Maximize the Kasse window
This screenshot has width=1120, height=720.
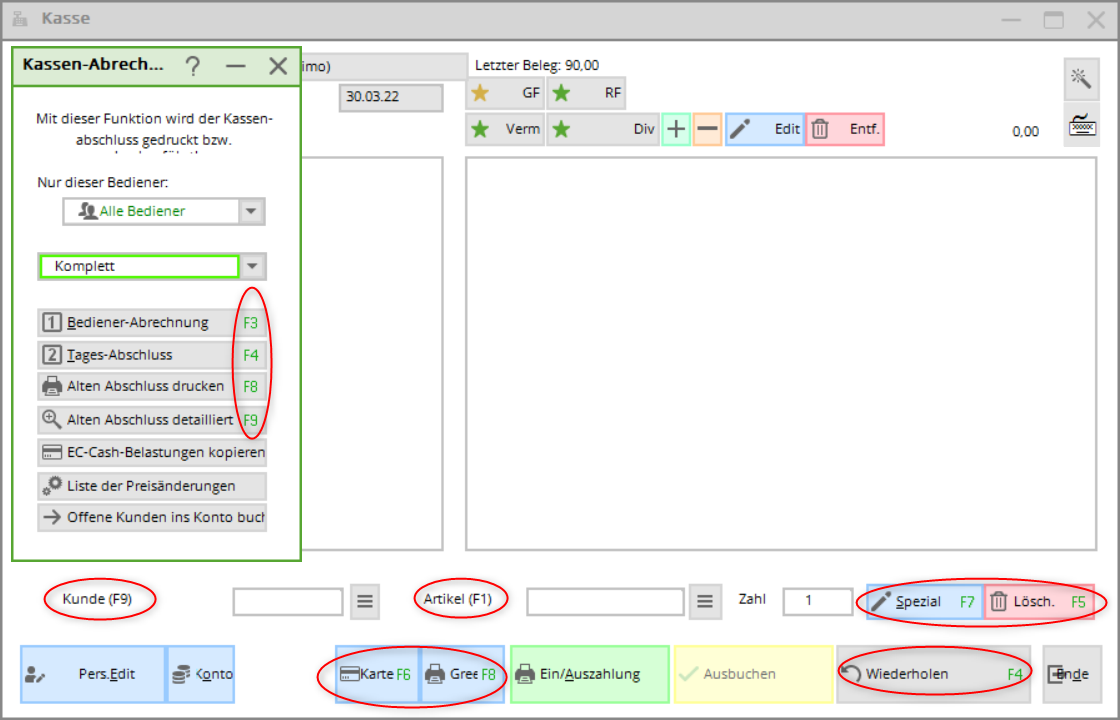pos(1054,19)
